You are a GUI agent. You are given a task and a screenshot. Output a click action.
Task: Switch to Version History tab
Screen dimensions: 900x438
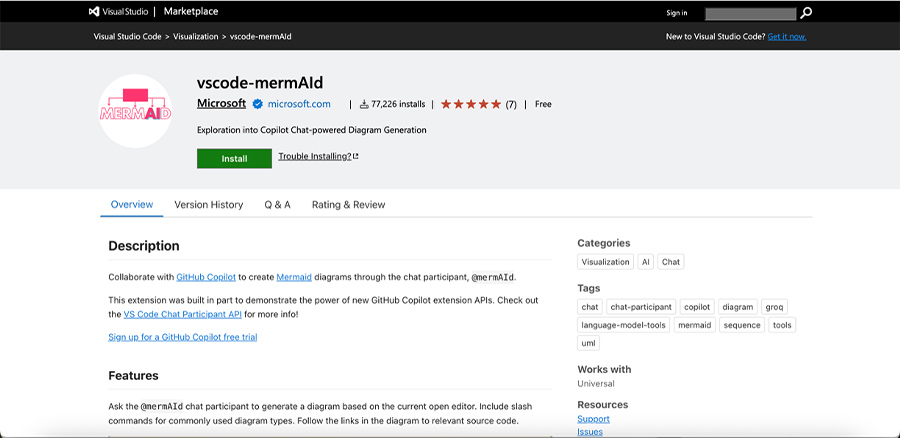pyautogui.click(x=209, y=204)
